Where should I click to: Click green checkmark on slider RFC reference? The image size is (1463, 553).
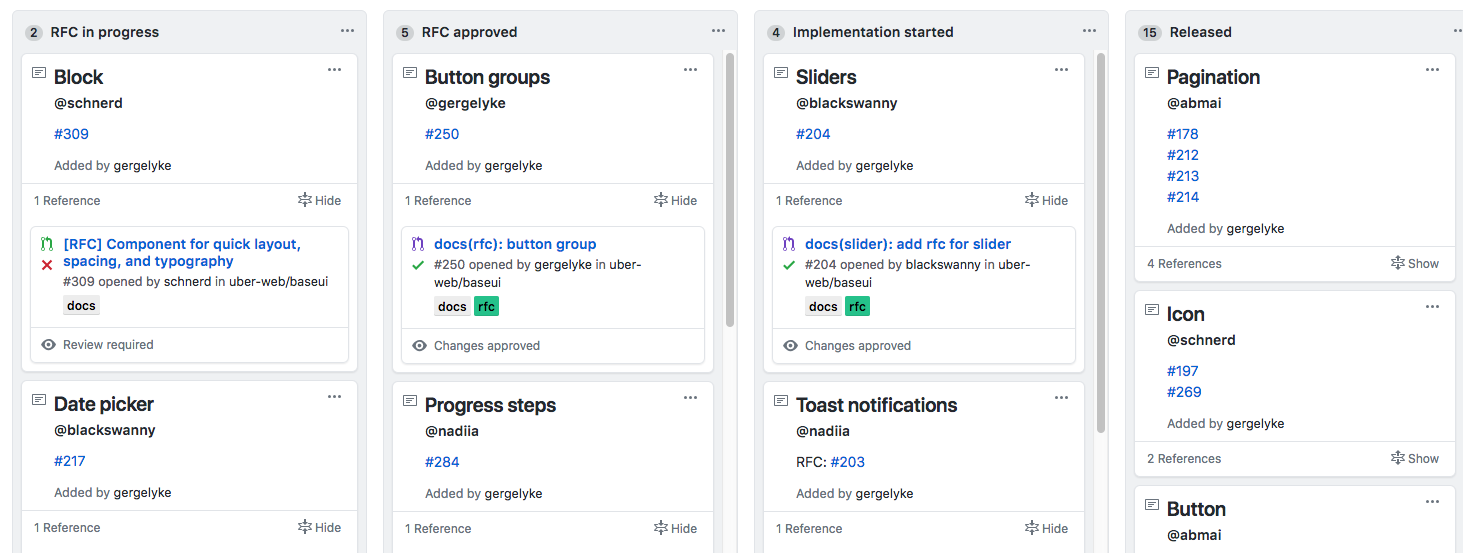pos(789,265)
